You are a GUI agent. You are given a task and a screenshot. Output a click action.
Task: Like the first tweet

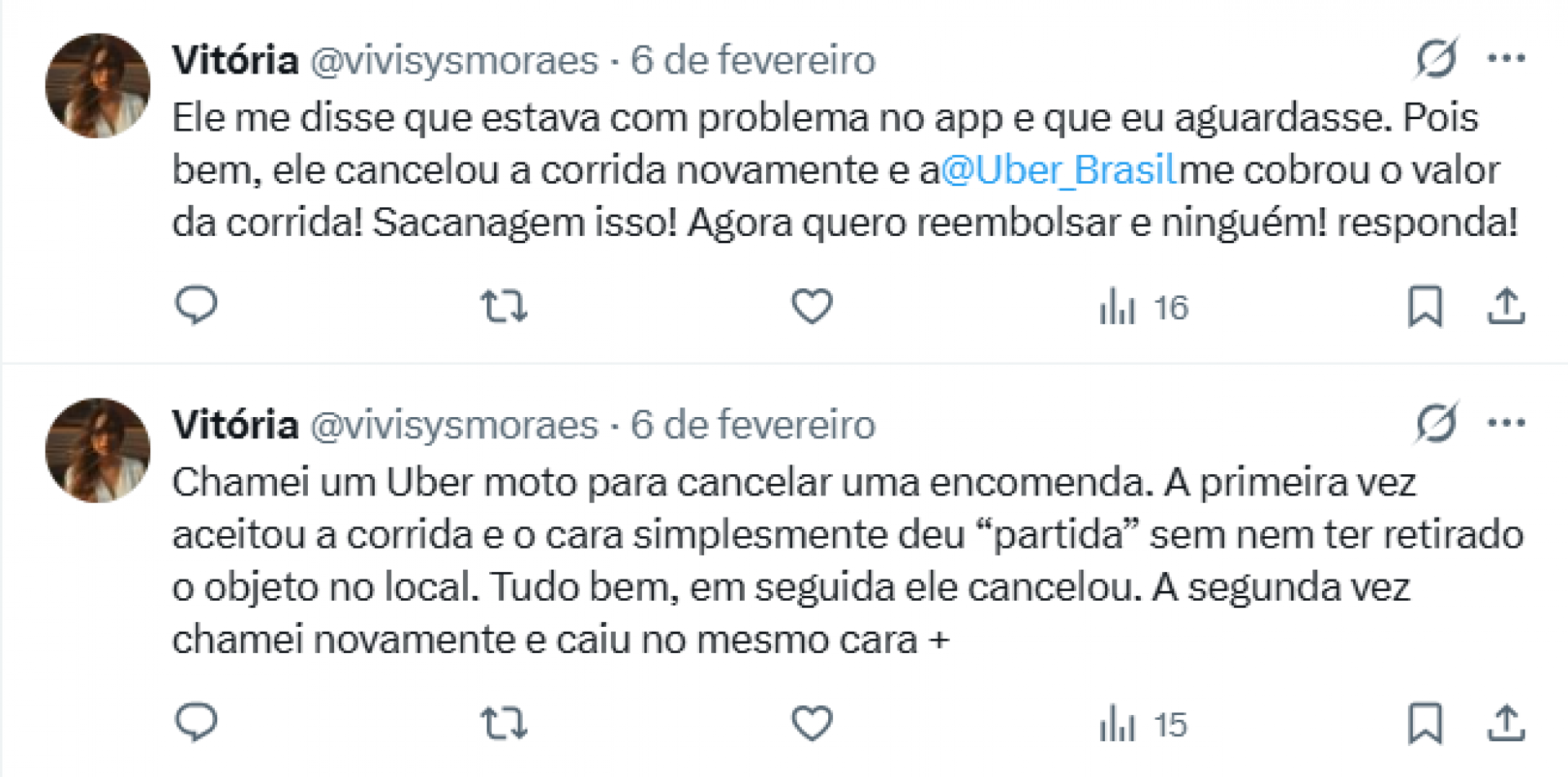[x=811, y=306]
